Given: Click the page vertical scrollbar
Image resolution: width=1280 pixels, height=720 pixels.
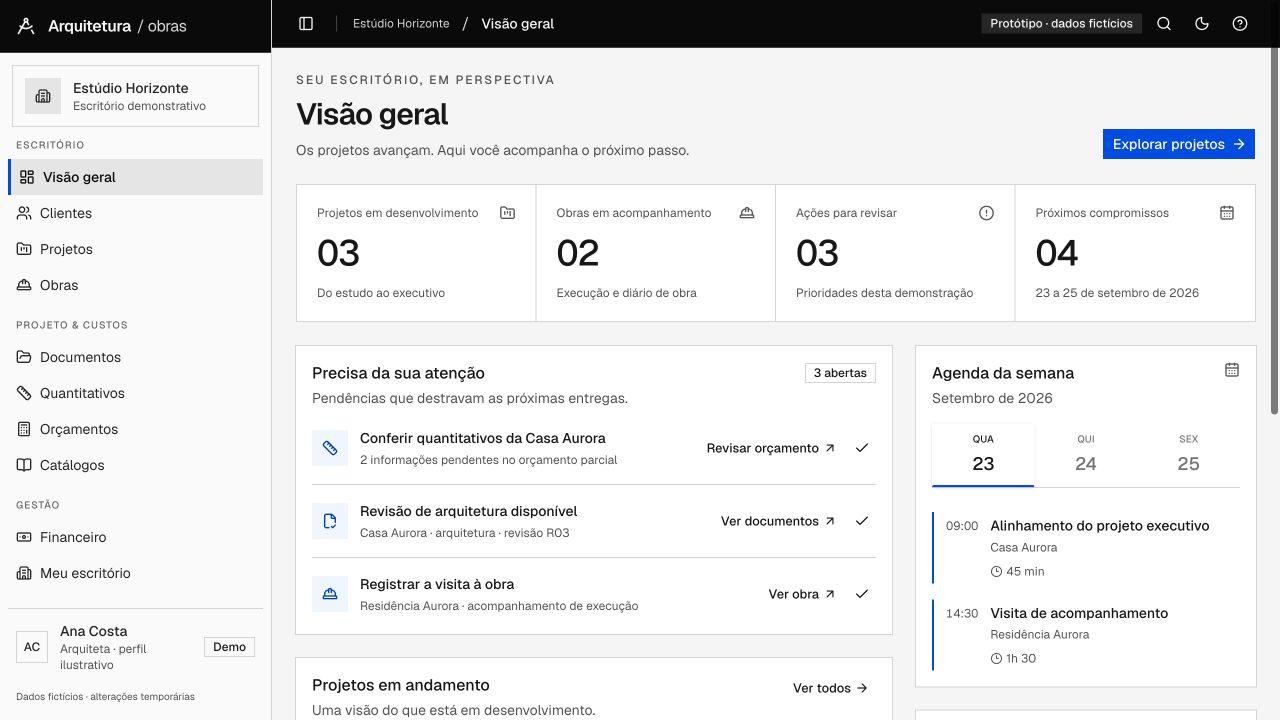Looking at the screenshot, I should (x=1274, y=230).
